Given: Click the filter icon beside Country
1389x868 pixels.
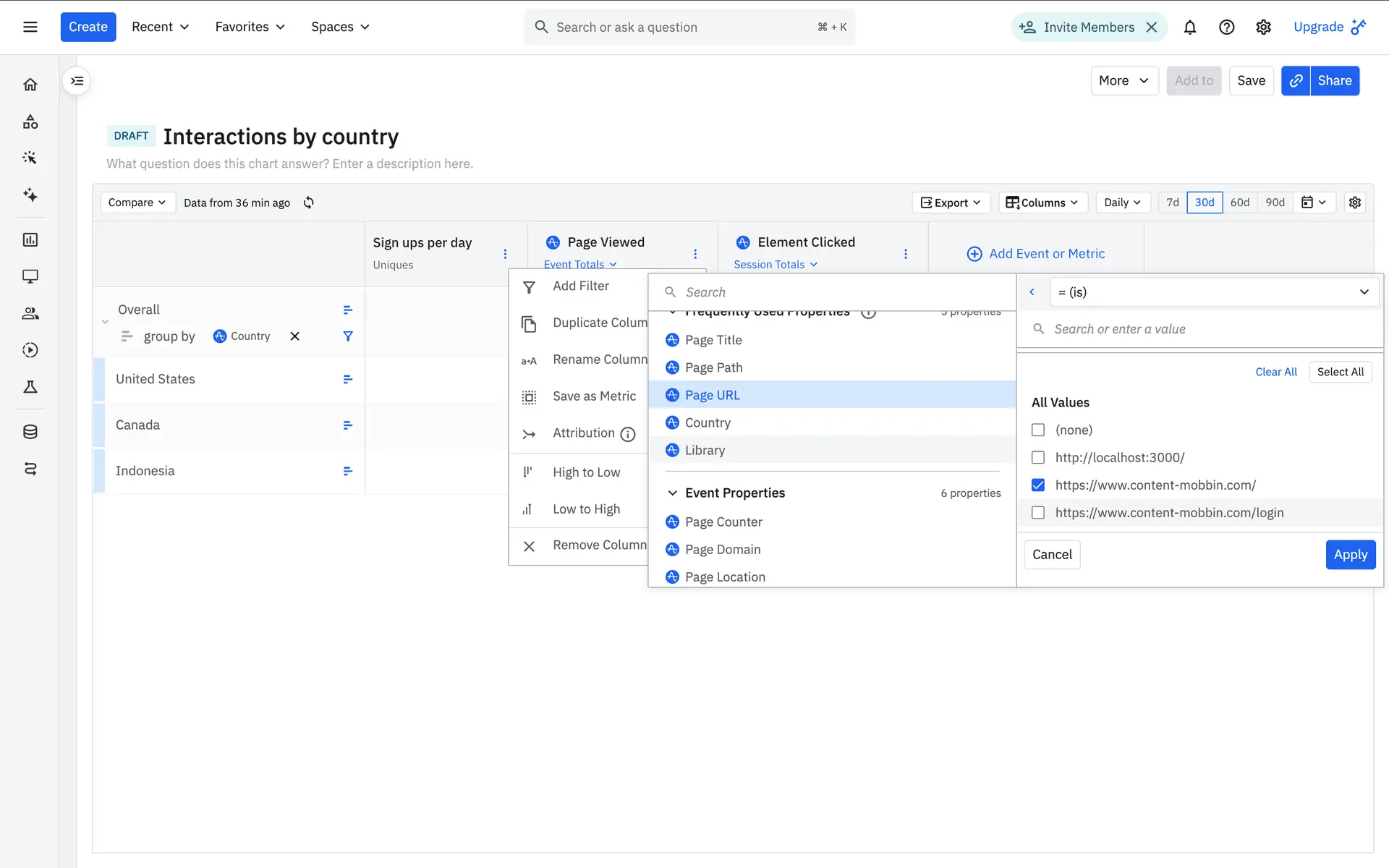Looking at the screenshot, I should click(x=348, y=336).
